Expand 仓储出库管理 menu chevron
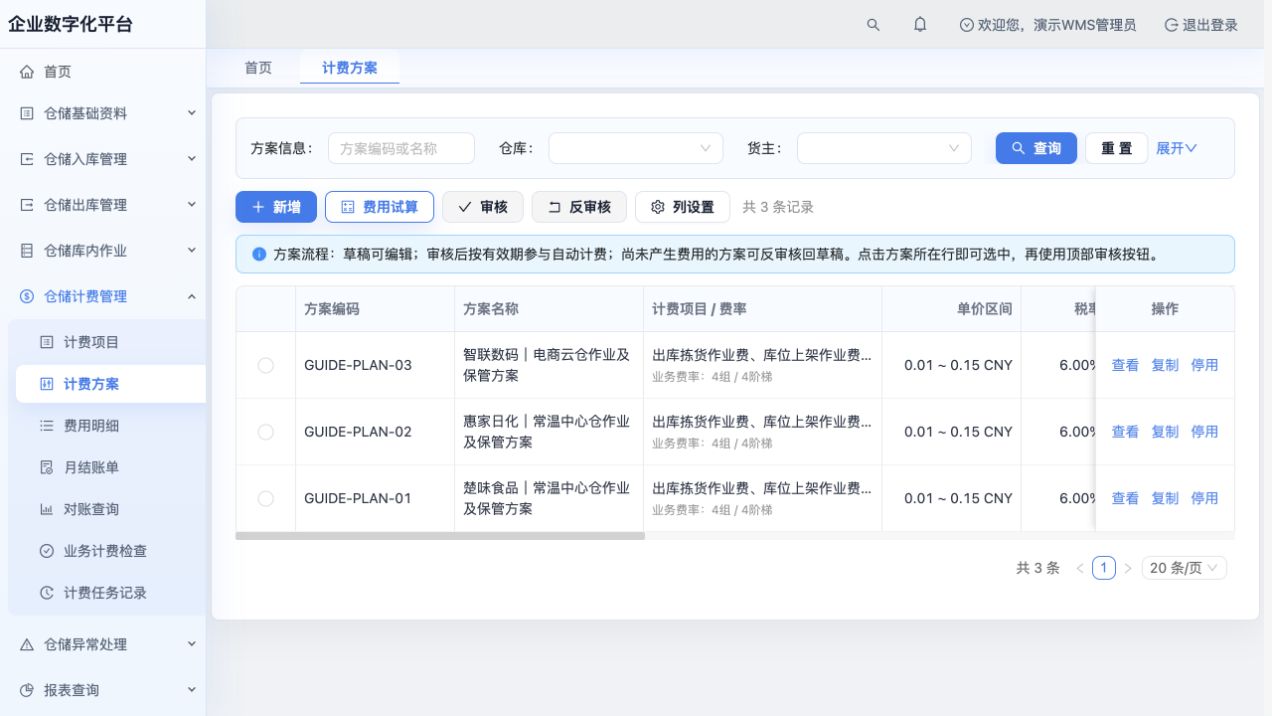The width and height of the screenshot is (1272, 716). [192, 204]
